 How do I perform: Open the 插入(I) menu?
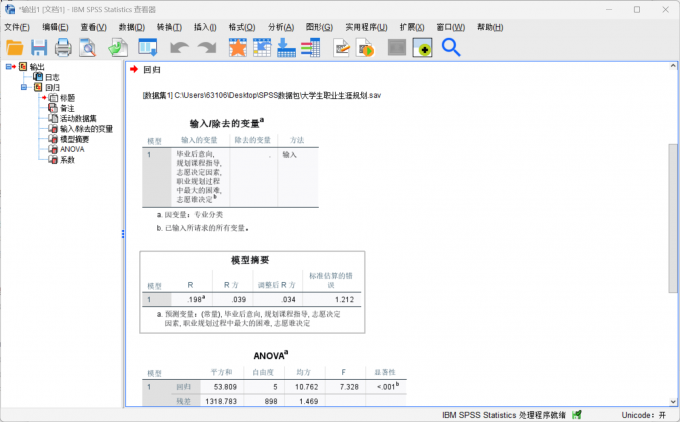pos(205,27)
